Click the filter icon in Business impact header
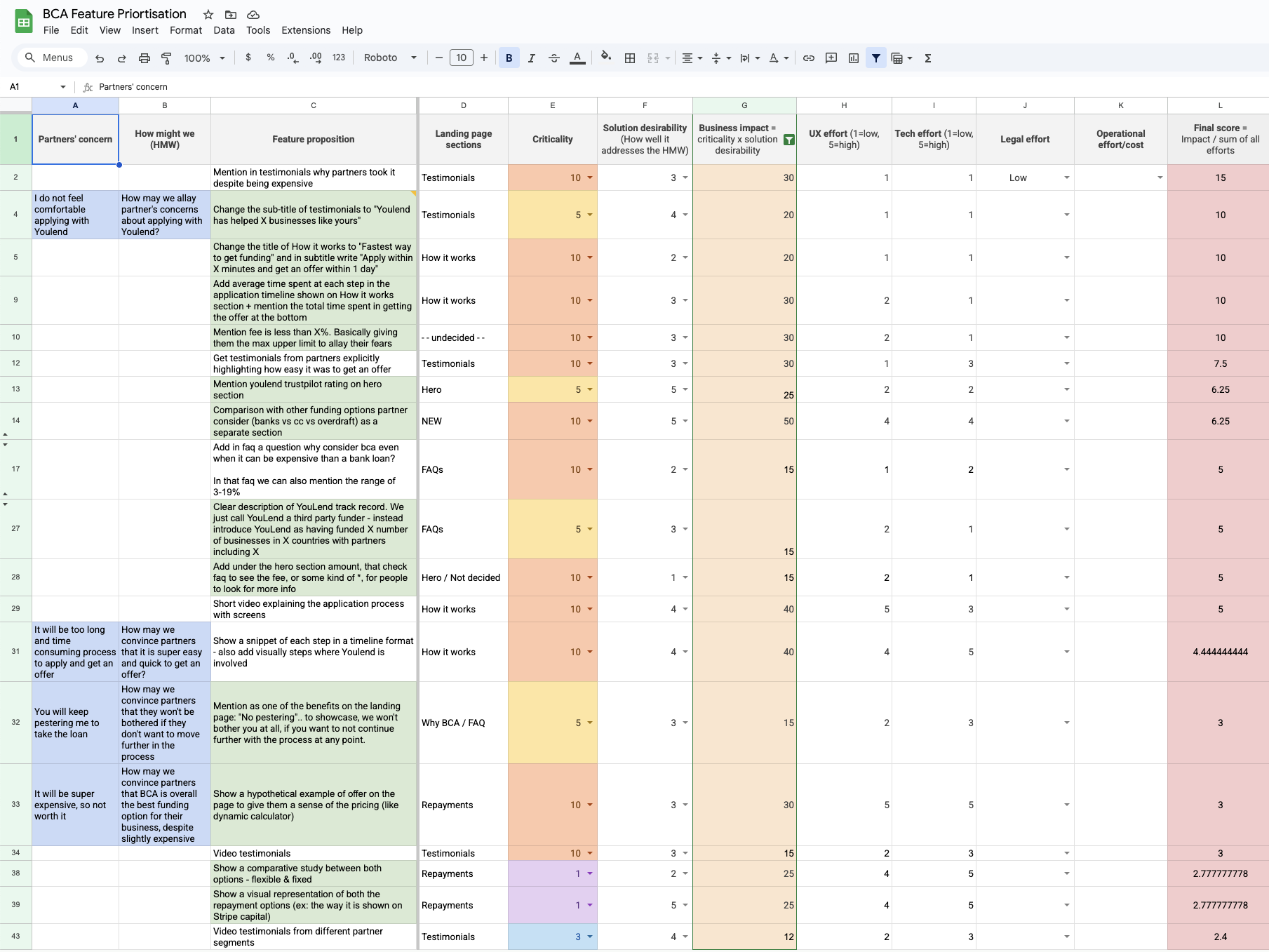Image resolution: width=1269 pixels, height=952 pixels. point(789,140)
